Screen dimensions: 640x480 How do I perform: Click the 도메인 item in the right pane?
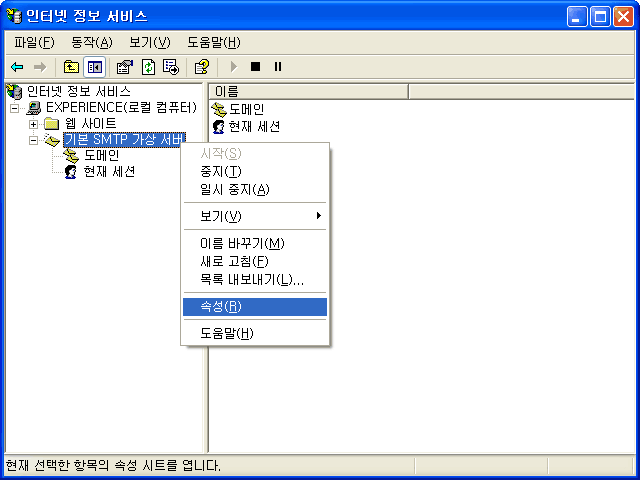(x=246, y=109)
